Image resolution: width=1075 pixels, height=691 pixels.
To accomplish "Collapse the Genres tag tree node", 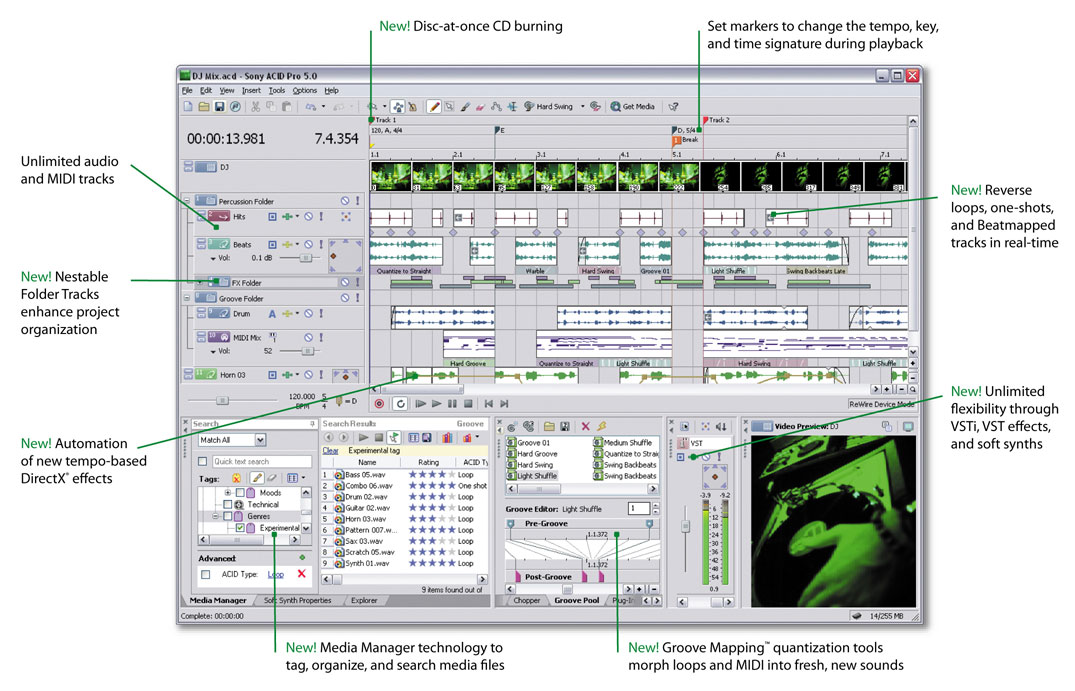I will pos(215,516).
